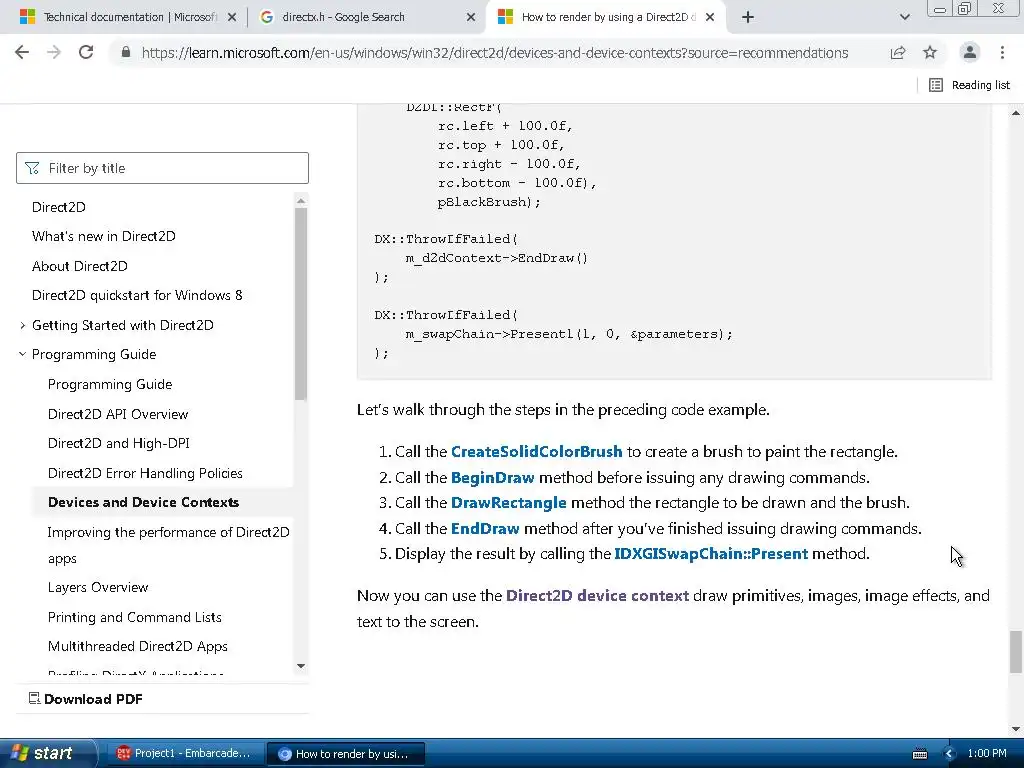1024x768 pixels.
Task: Open Chrome's three-dot menu
Action: pyautogui.click(x=1002, y=52)
